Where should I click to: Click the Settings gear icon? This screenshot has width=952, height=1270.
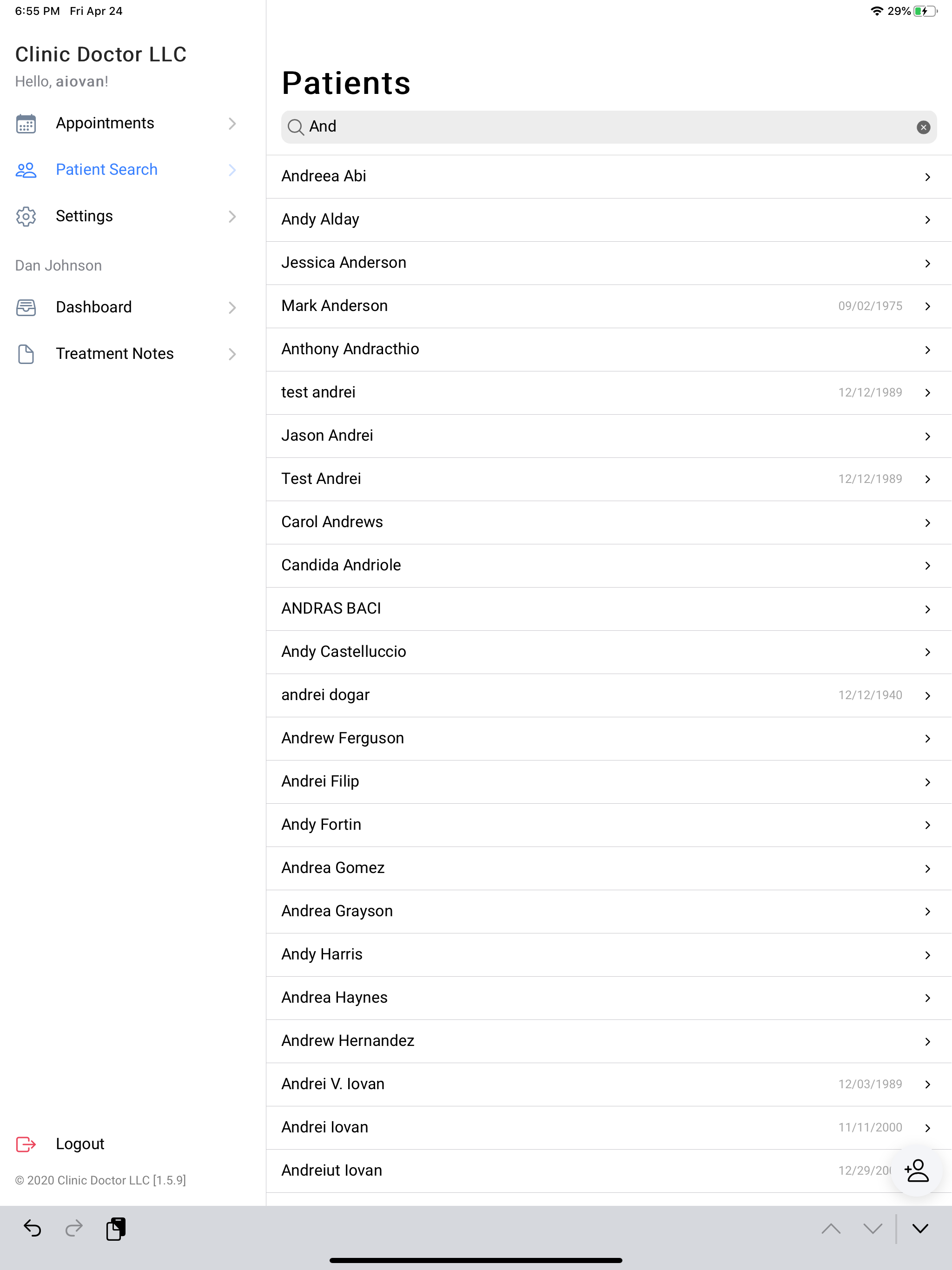[26, 217]
